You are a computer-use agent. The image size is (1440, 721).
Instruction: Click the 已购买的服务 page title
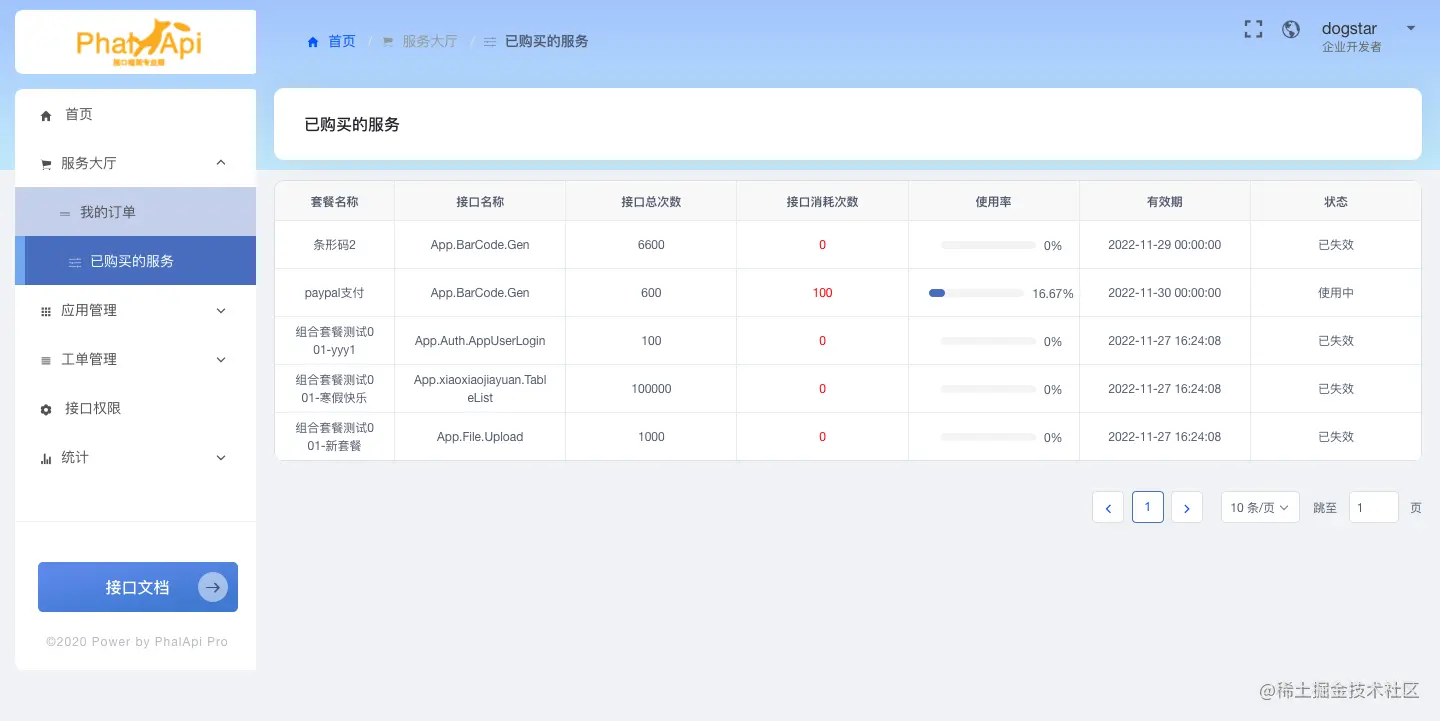(352, 124)
